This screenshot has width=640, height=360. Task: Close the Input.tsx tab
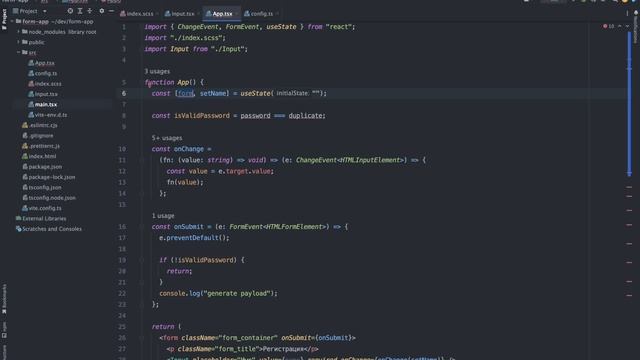click(x=199, y=14)
